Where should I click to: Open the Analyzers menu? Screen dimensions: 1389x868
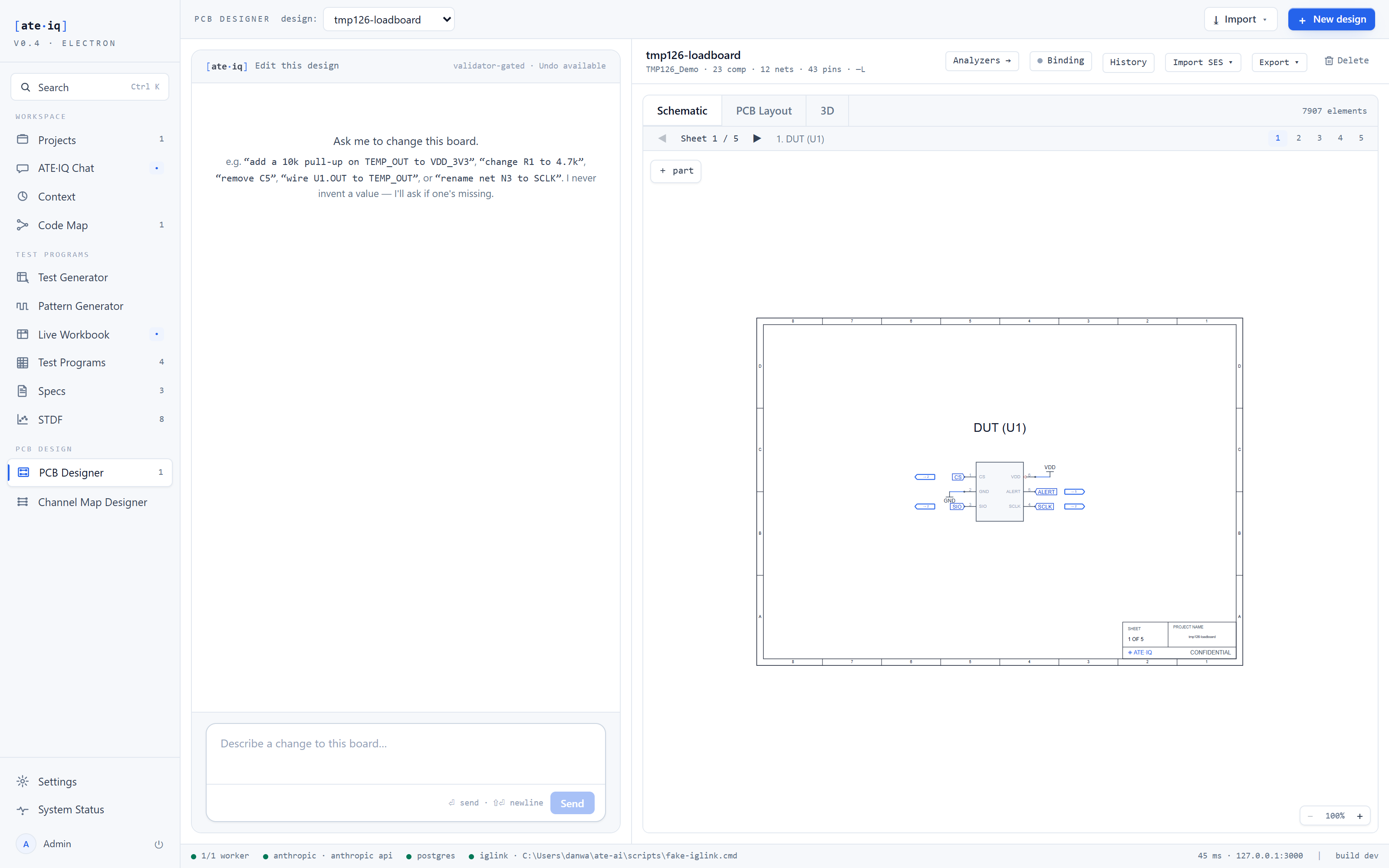(981, 61)
